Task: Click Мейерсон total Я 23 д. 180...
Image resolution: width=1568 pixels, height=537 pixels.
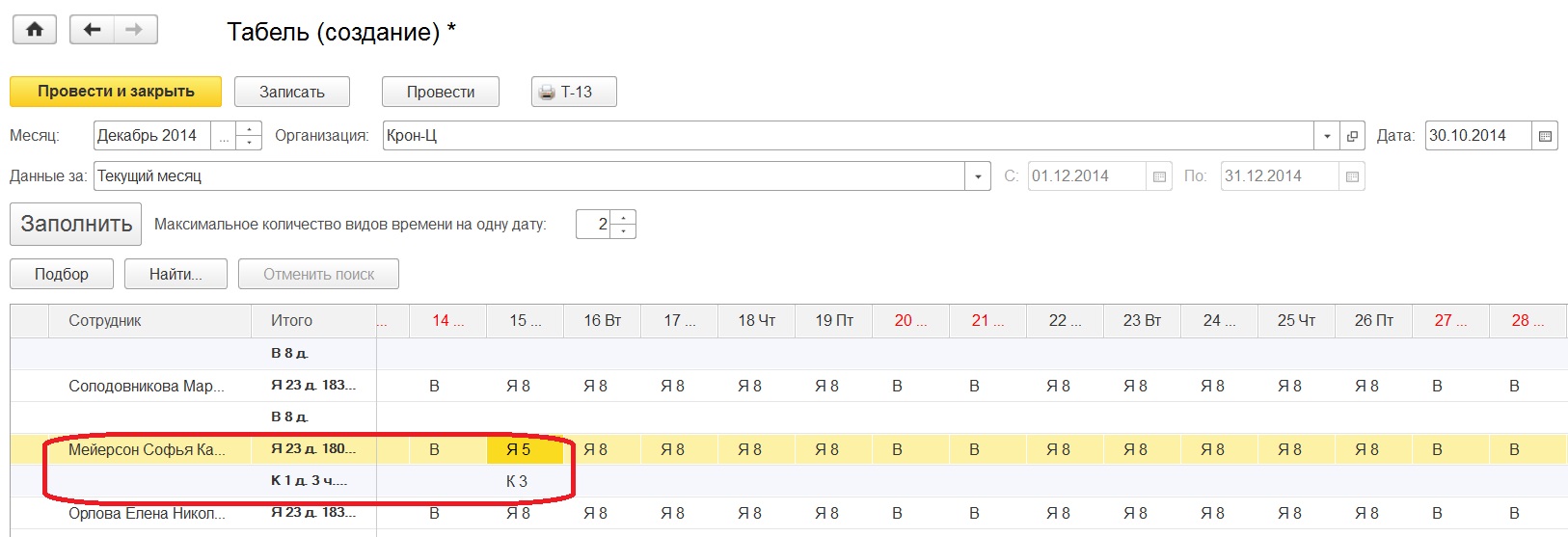Action: (x=313, y=449)
